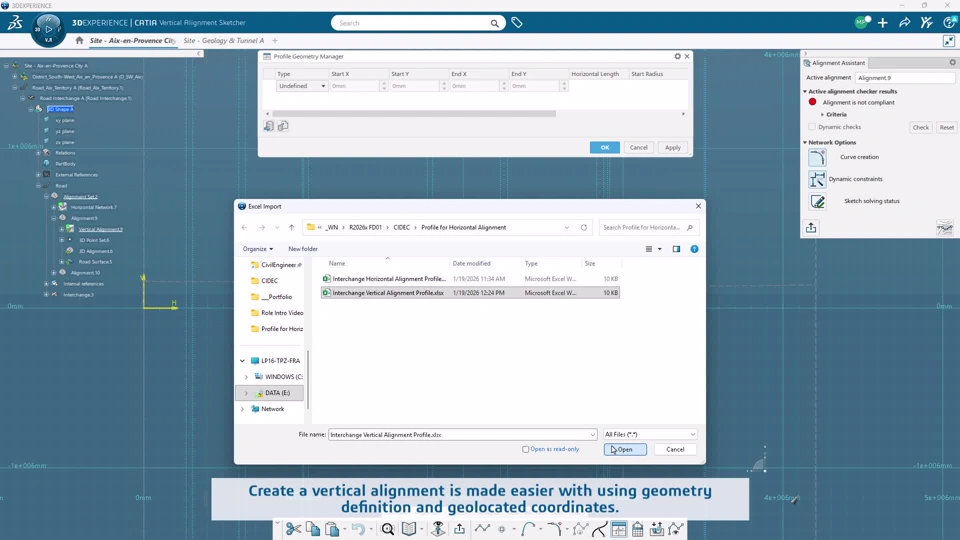Click the plus Add icon in top bar
This screenshot has height=540, width=960.
[x=882, y=23]
